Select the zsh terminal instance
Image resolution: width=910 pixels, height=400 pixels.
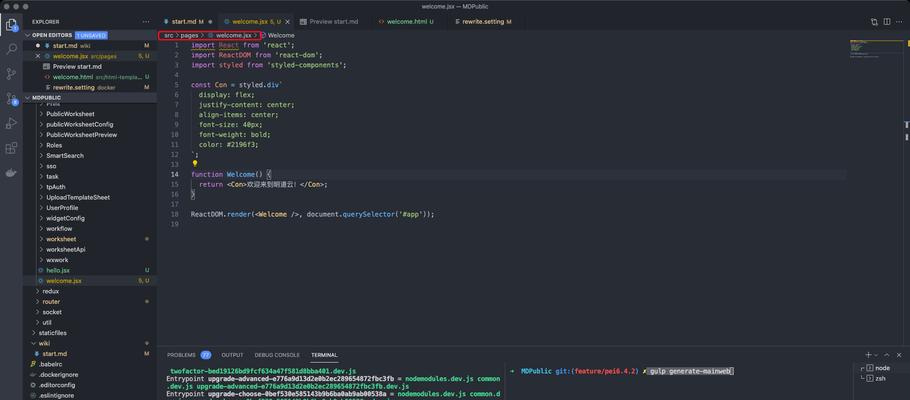pyautogui.click(x=881, y=379)
